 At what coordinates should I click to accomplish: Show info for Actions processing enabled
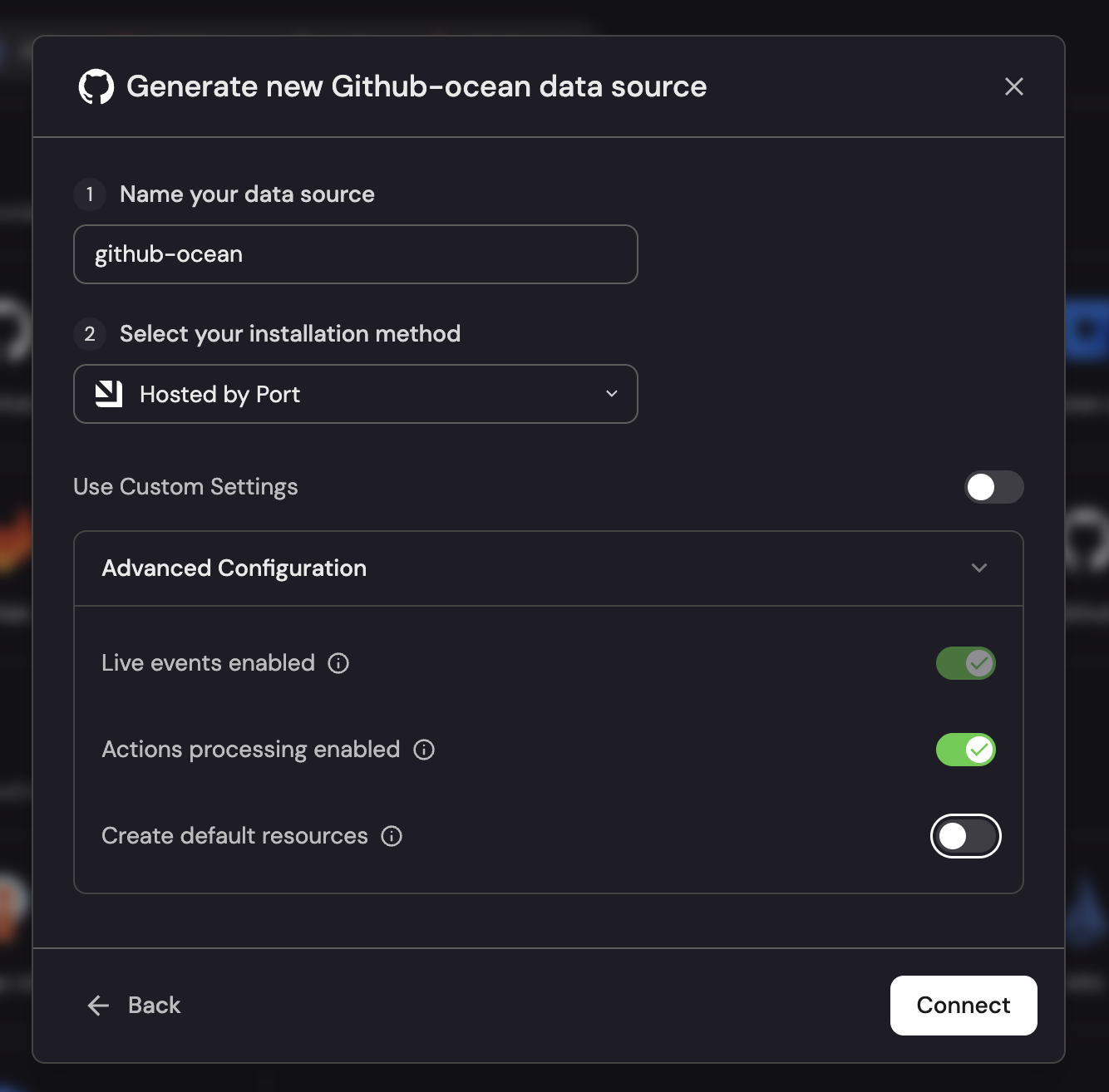click(424, 750)
